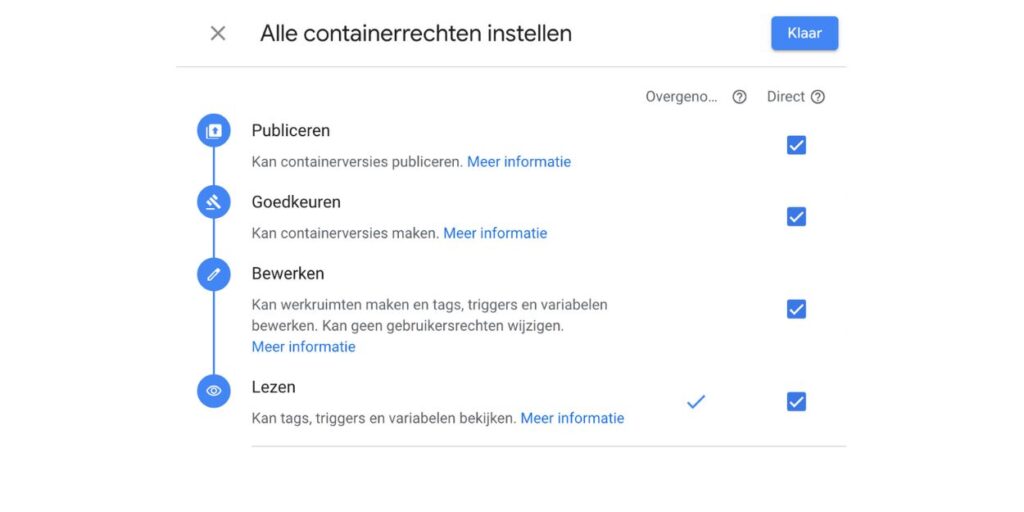Click the Bewerken pencil icon
1024x512 pixels.
[x=213, y=274]
